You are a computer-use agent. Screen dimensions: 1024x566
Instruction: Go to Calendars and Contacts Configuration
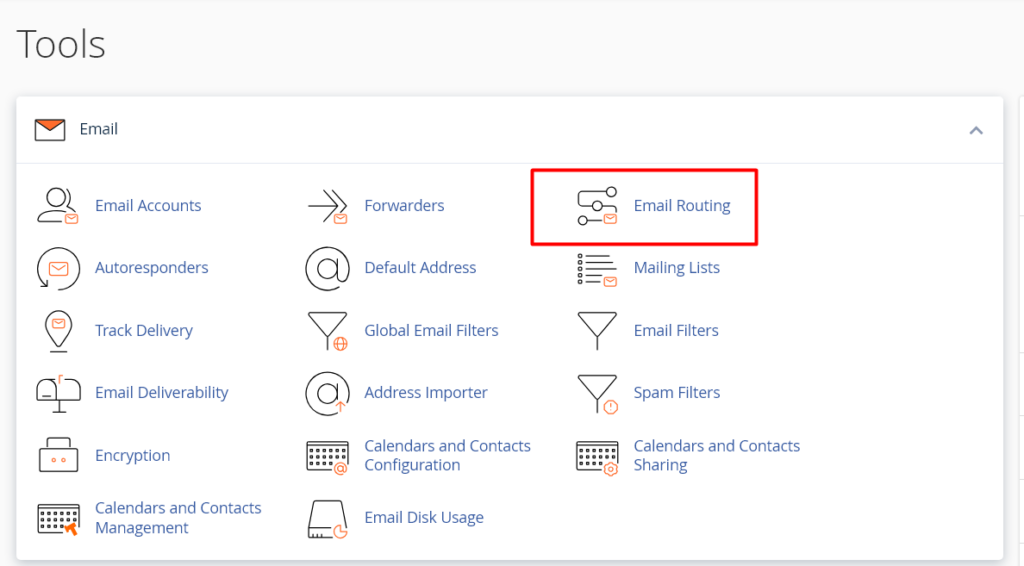click(x=447, y=455)
